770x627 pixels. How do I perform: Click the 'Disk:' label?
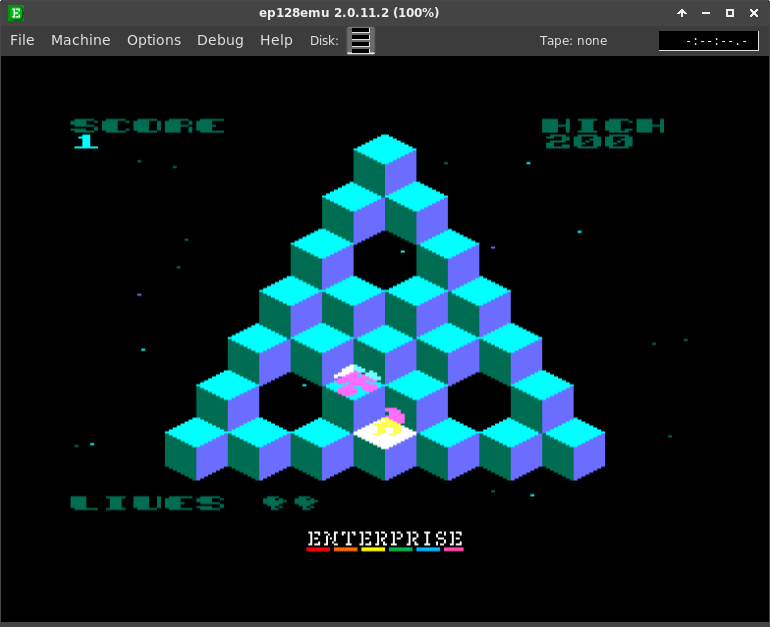pyautogui.click(x=324, y=41)
